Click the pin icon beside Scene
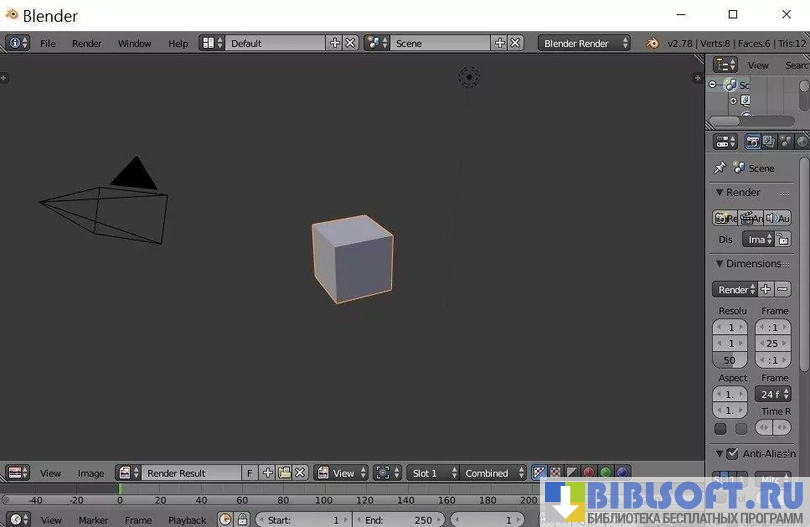The height and width of the screenshot is (527, 810). (719, 168)
